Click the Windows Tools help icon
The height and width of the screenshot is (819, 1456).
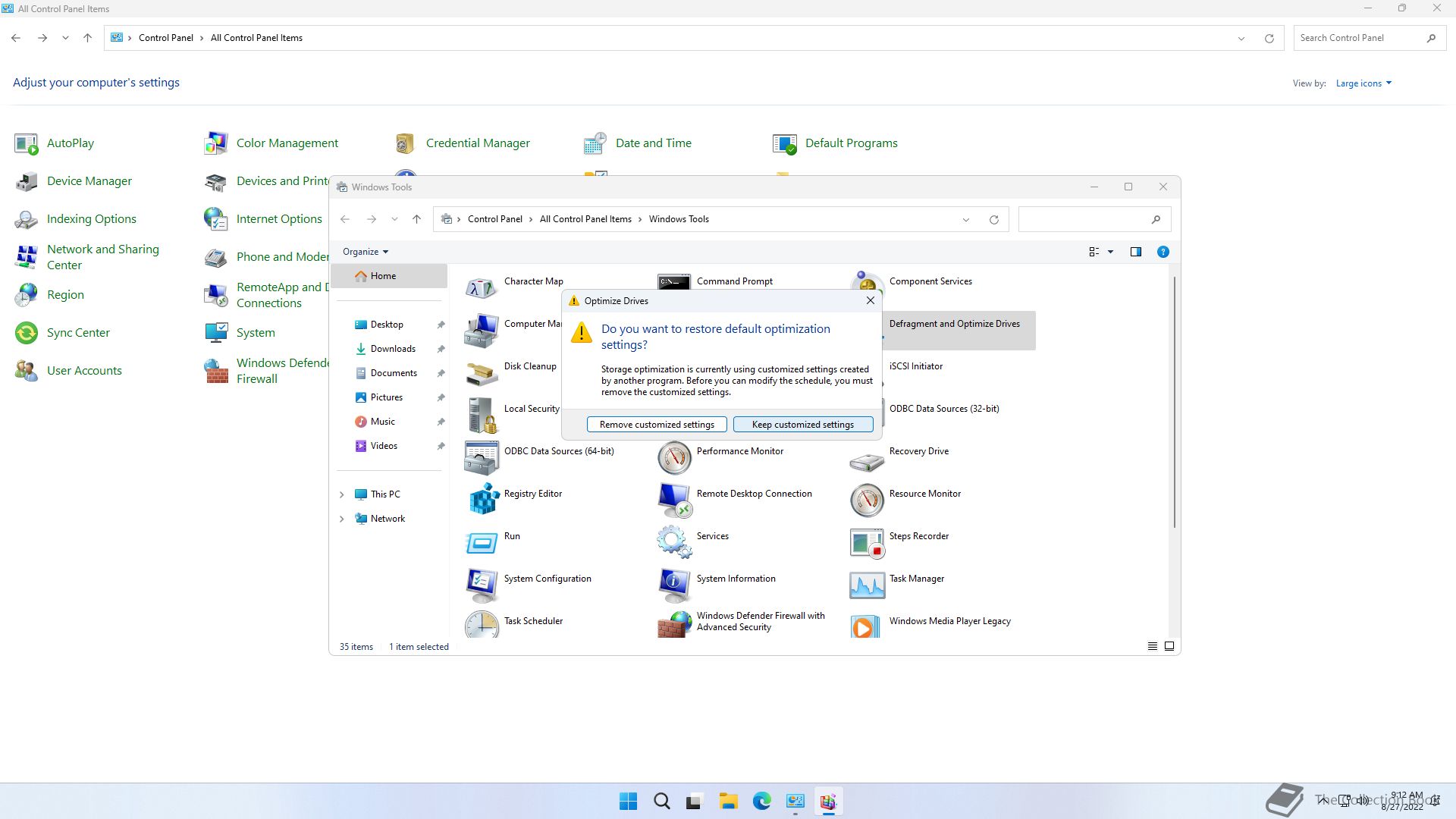pos(1163,252)
